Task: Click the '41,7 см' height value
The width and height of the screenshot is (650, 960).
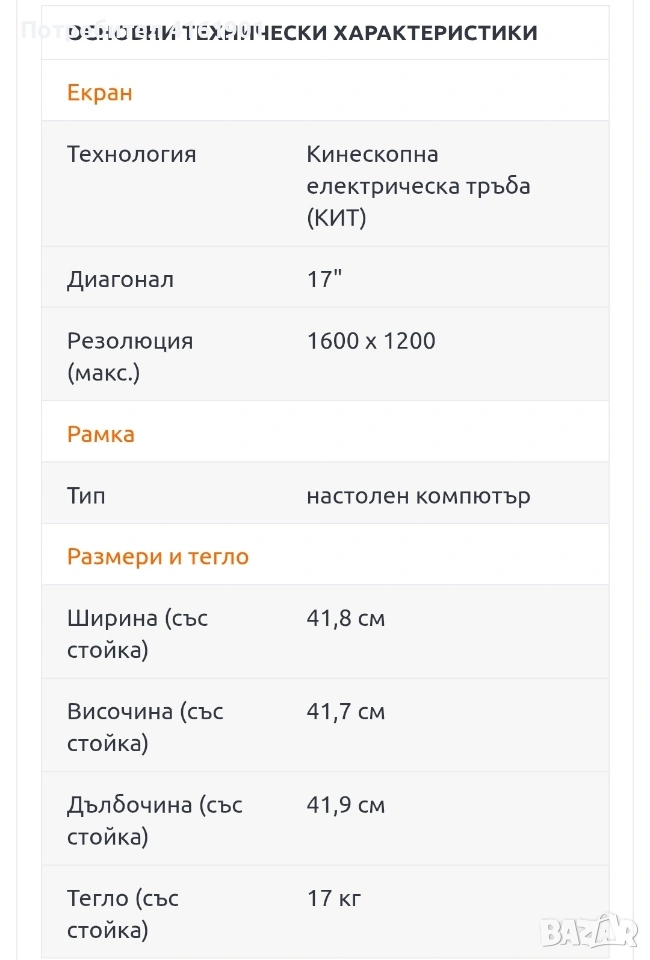Action: (x=345, y=712)
